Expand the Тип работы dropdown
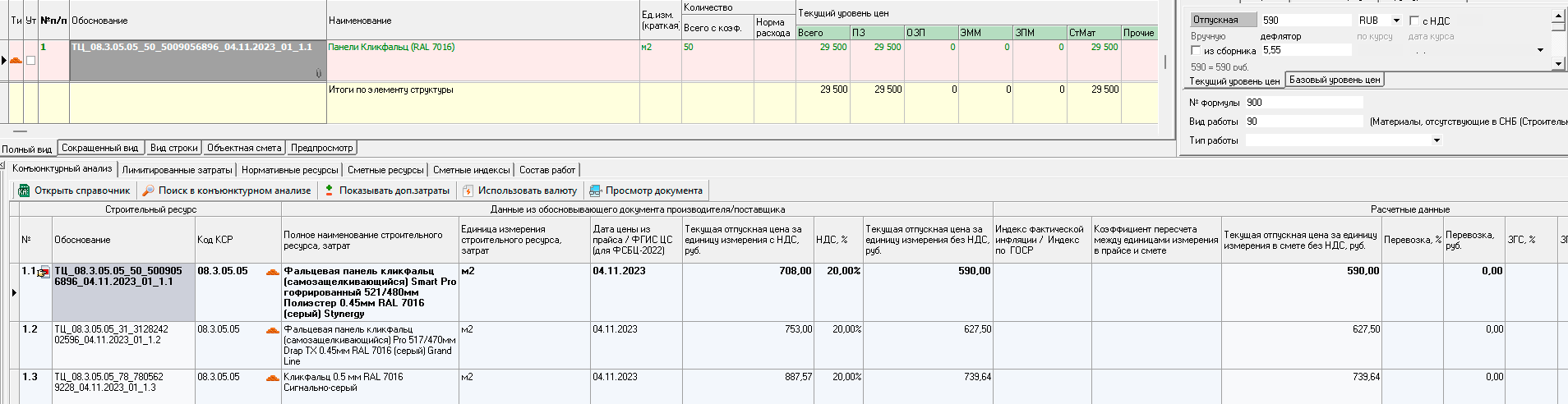The height and width of the screenshot is (404, 1568). [x=1437, y=140]
